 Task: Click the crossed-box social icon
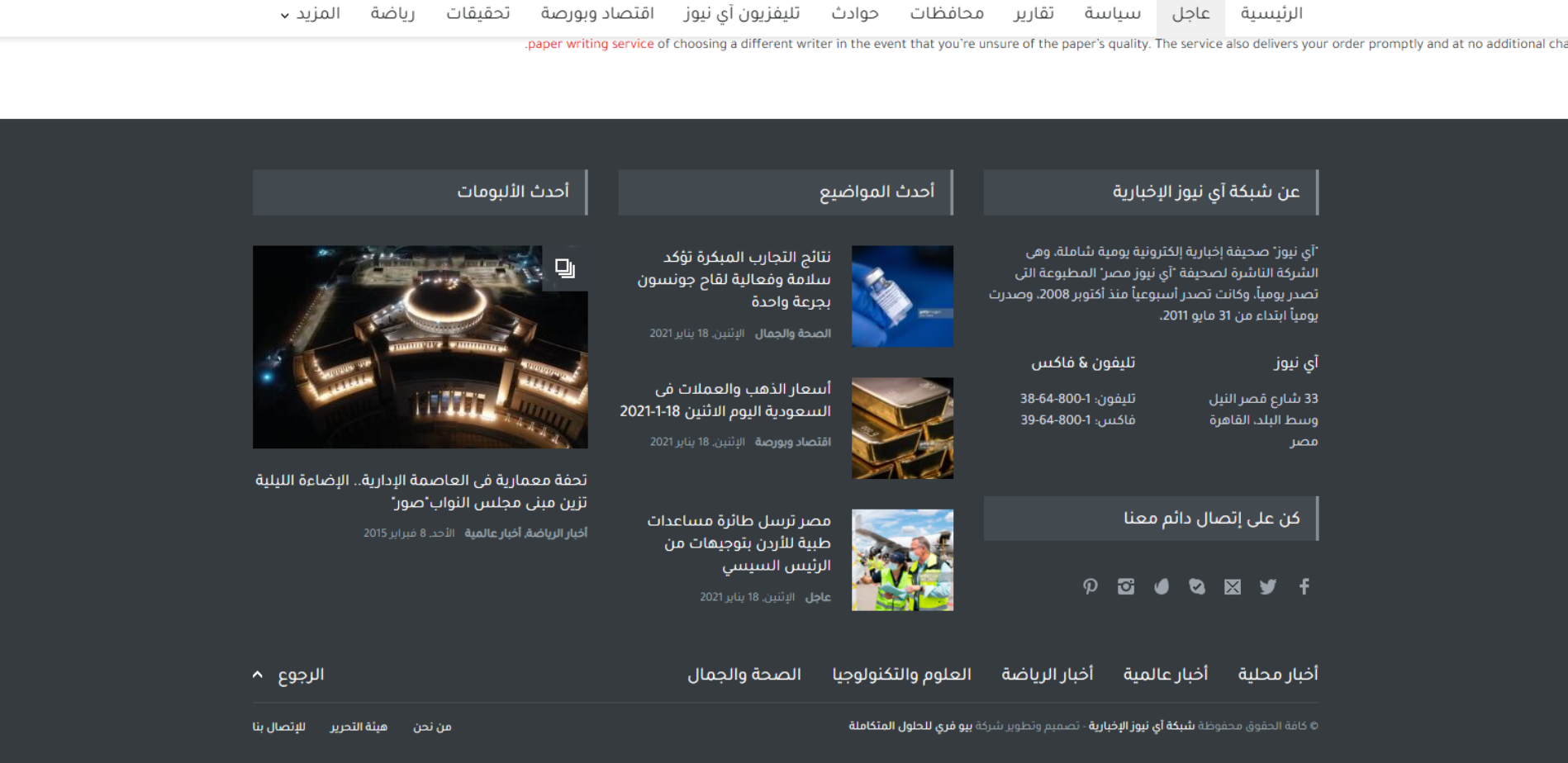pos(1233,586)
